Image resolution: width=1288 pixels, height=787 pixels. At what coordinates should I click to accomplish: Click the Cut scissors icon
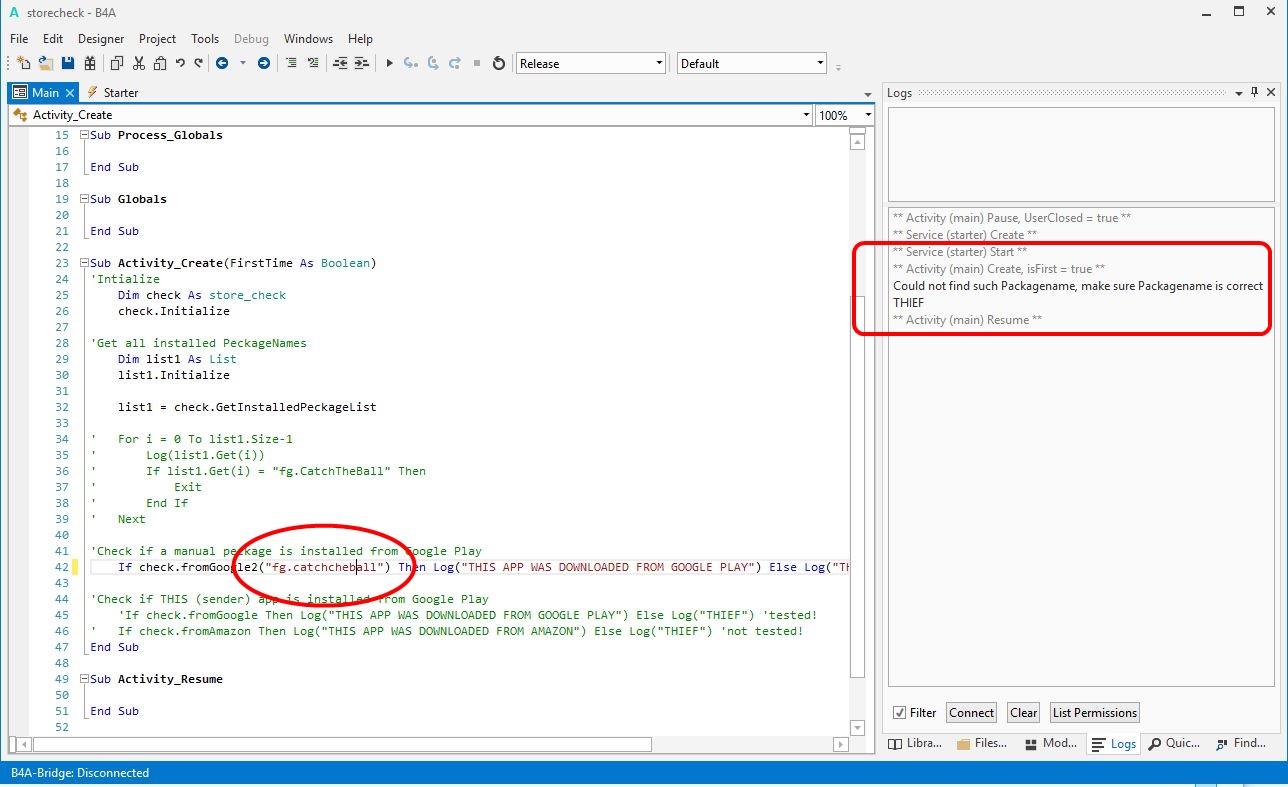pyautogui.click(x=138, y=63)
